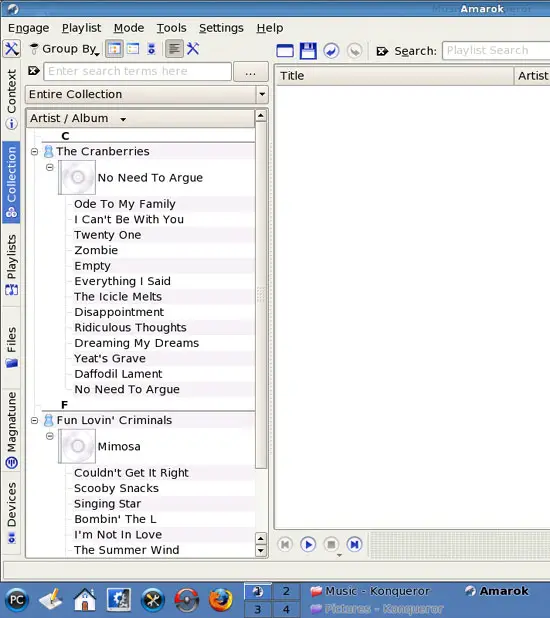
Task: Click the artist icon beside Fun Lovin' Criminals
Action: (x=48, y=420)
